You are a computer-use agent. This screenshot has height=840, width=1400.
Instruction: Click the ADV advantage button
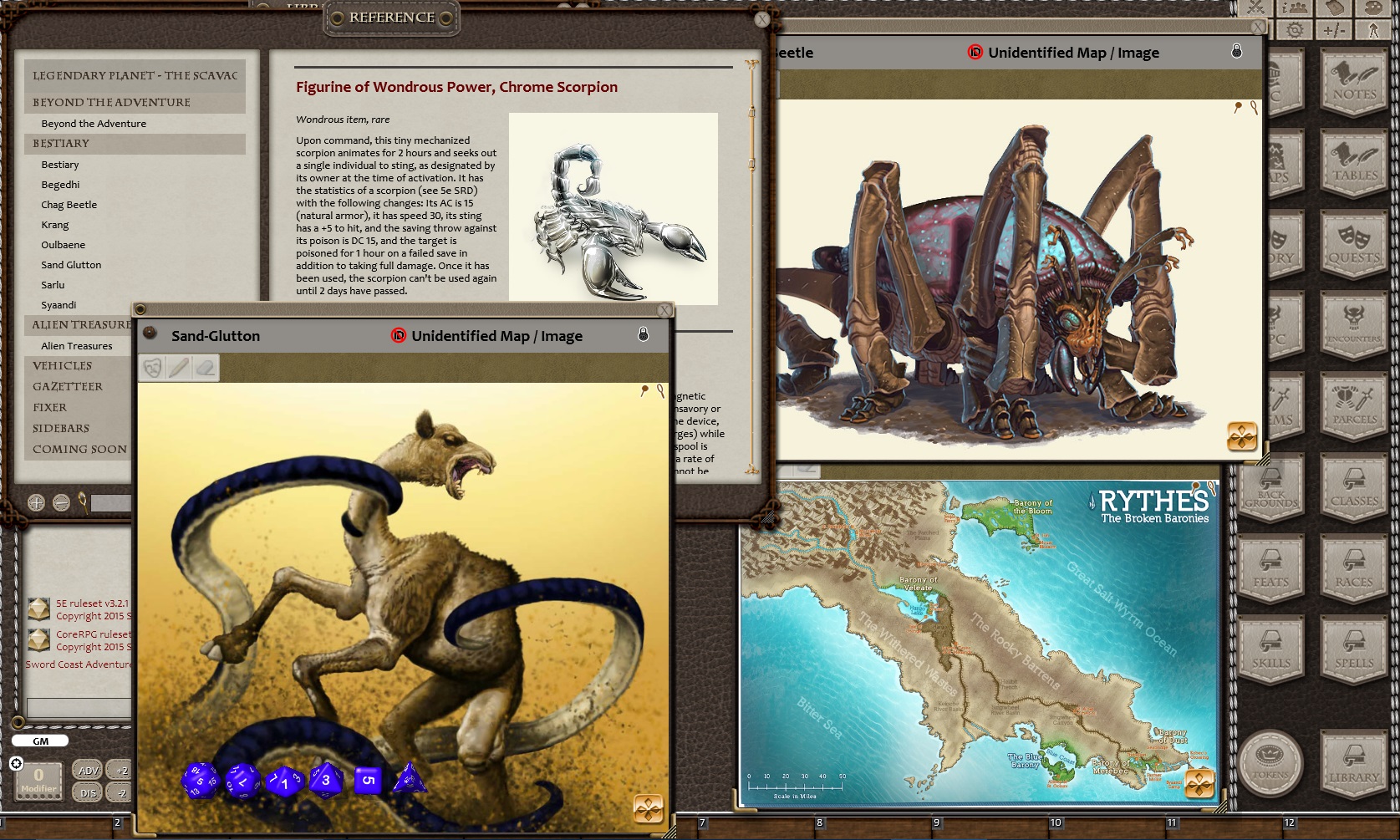[88, 771]
